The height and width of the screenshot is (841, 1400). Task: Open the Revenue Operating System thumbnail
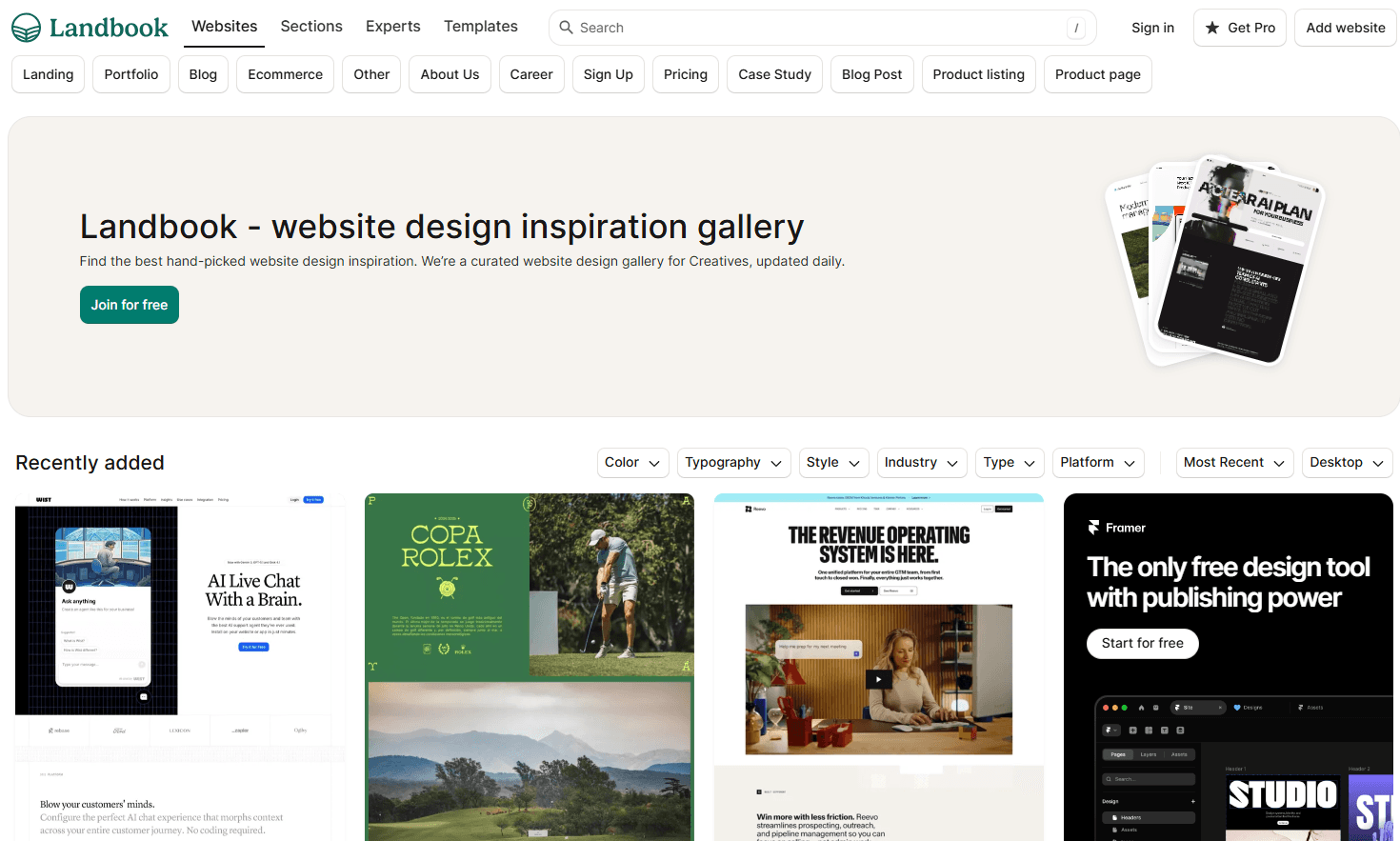click(x=879, y=667)
